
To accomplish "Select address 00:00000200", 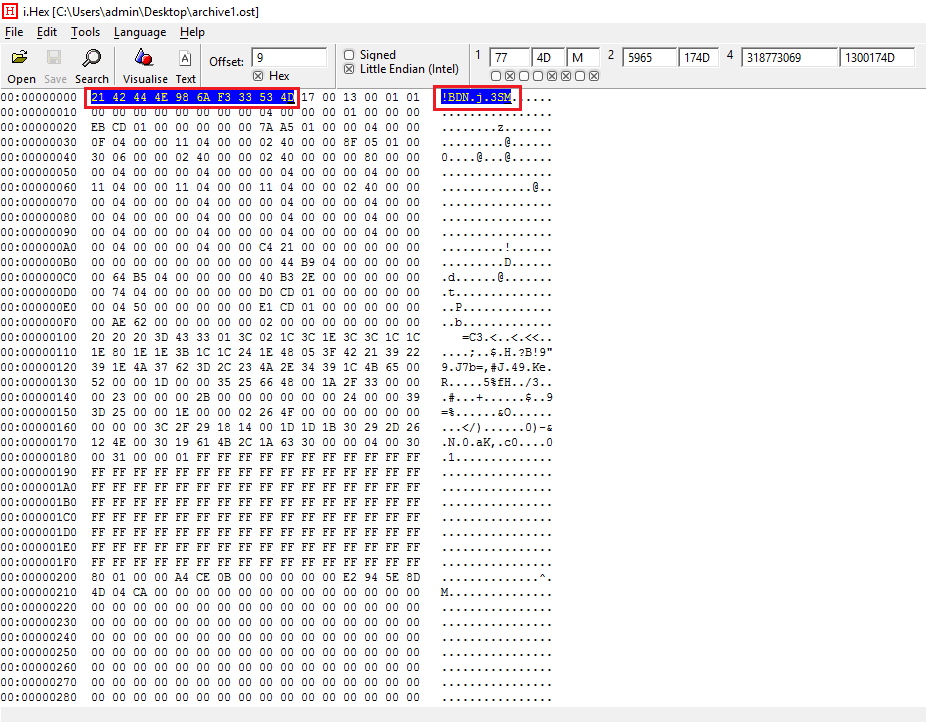I will pos(39,577).
